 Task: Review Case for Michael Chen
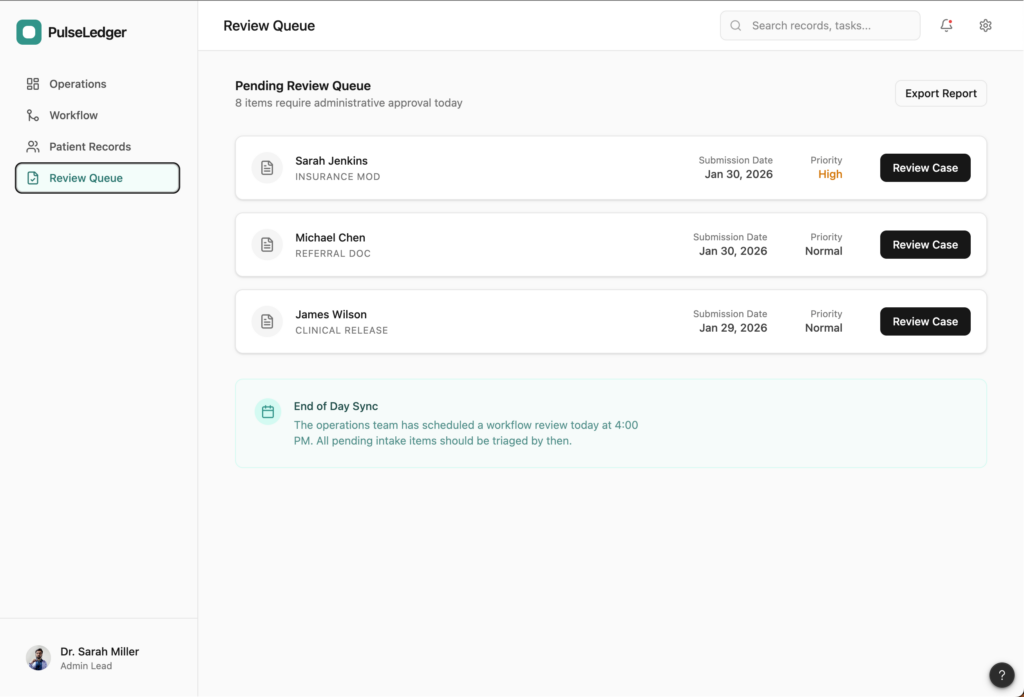[x=925, y=245]
